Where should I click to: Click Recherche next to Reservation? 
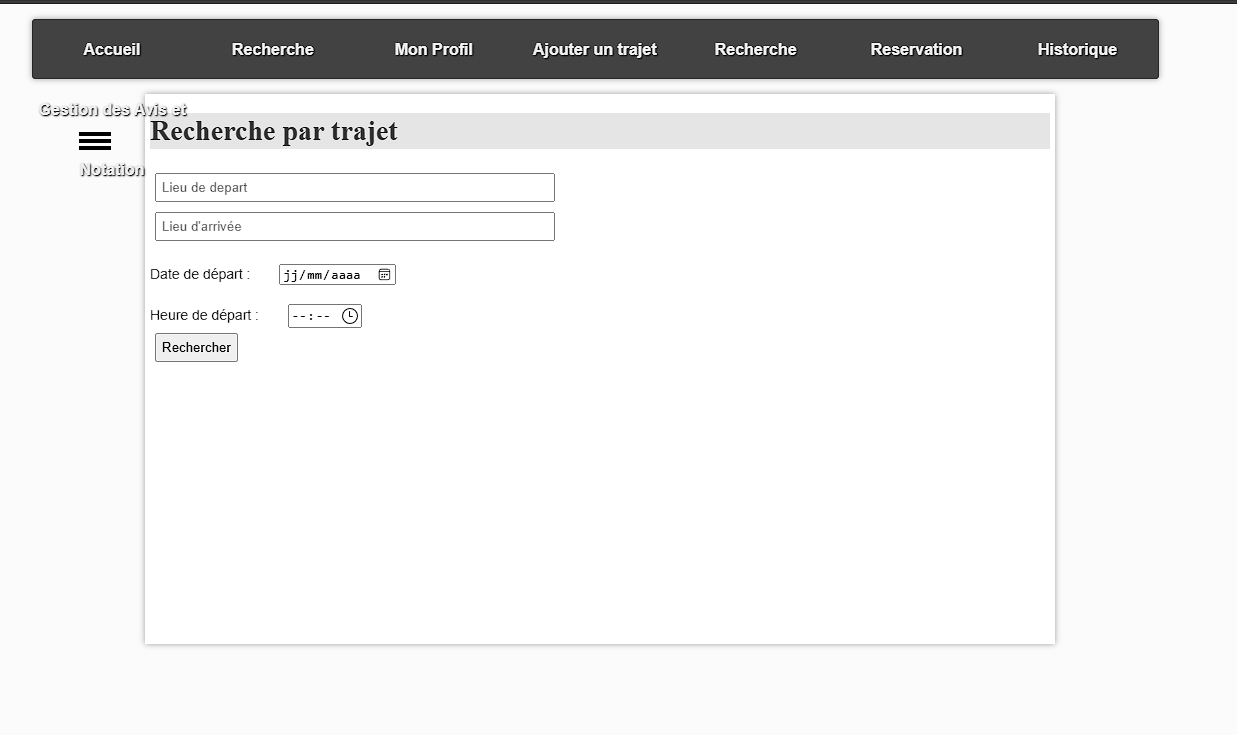755,49
